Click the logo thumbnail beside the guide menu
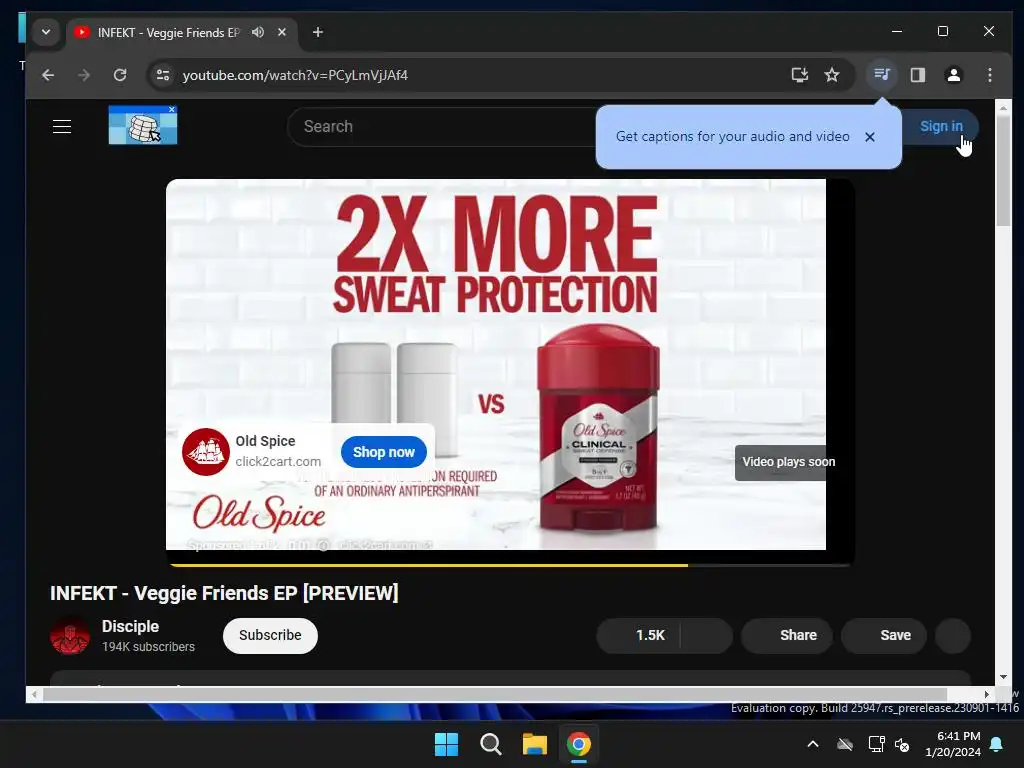 [143, 125]
